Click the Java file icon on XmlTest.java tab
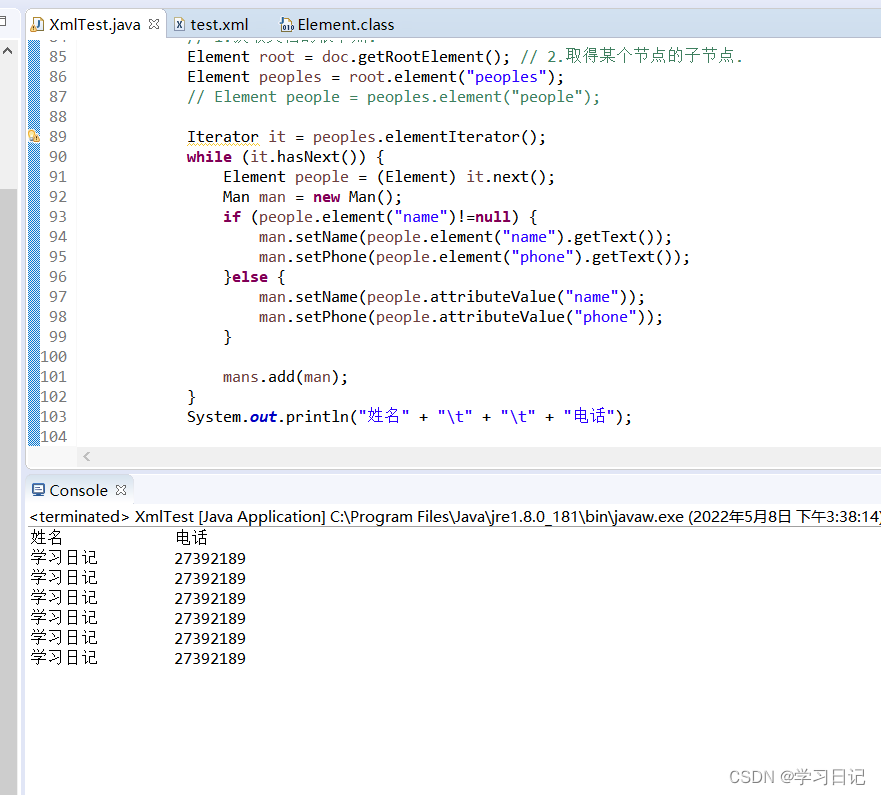The height and width of the screenshot is (795, 881). pos(38,25)
